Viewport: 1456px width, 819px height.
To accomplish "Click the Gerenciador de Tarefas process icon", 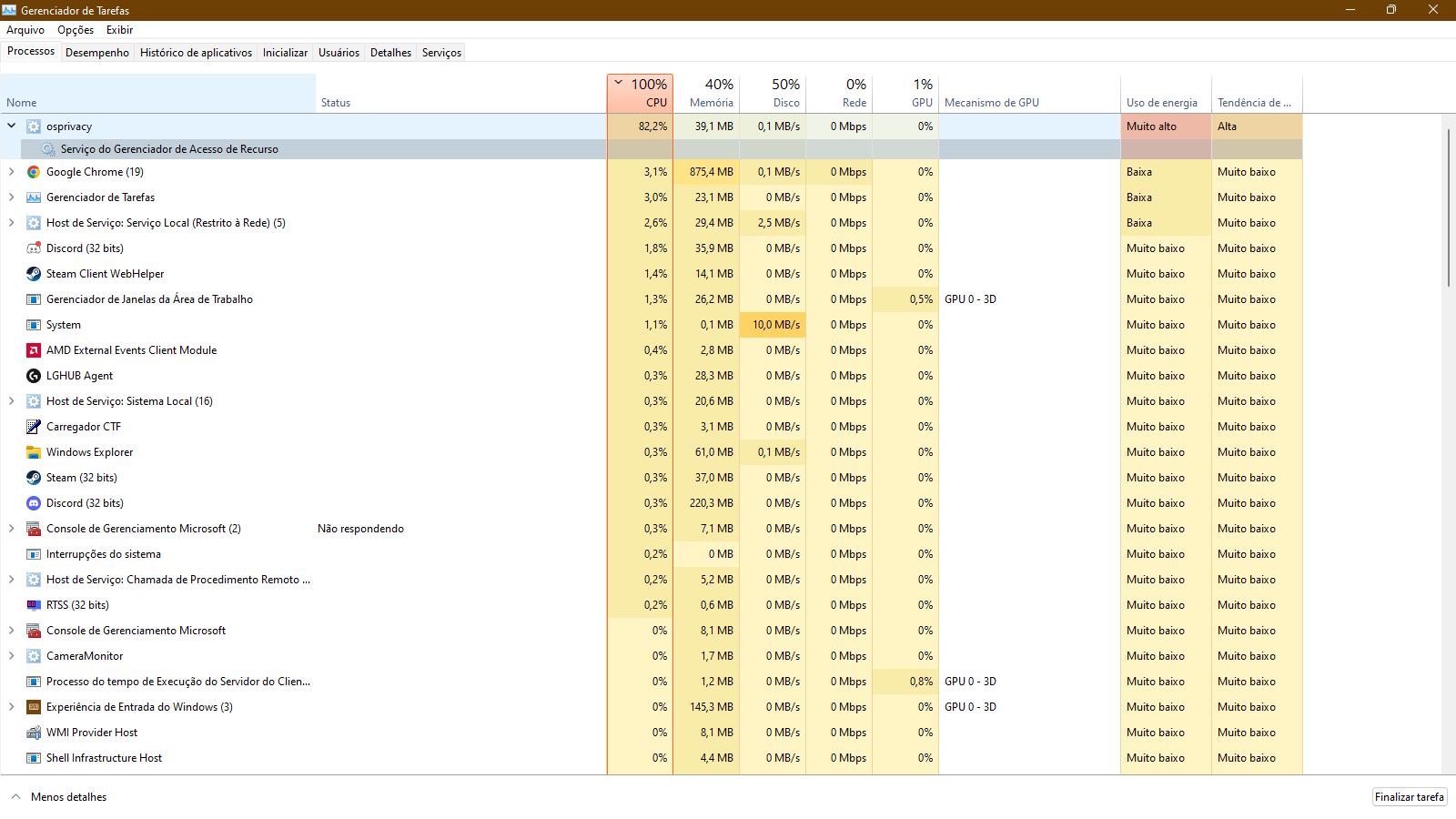I will [34, 197].
